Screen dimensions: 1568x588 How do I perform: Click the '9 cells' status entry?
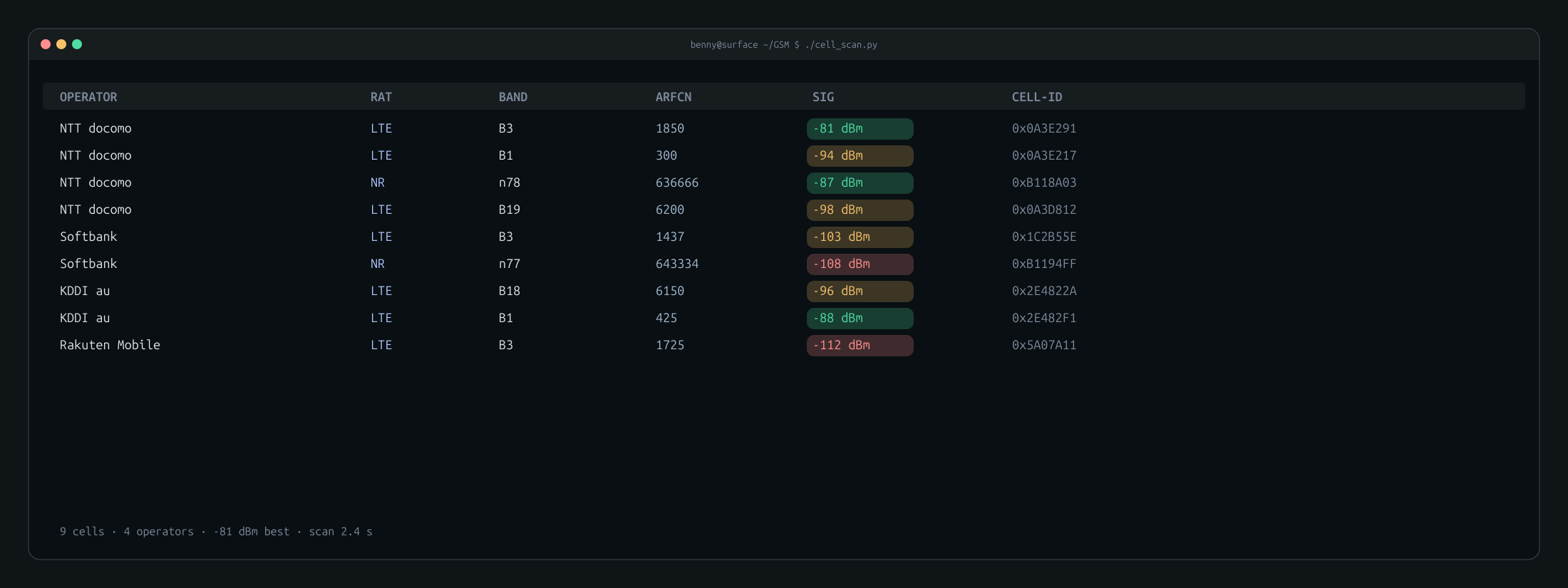82,532
